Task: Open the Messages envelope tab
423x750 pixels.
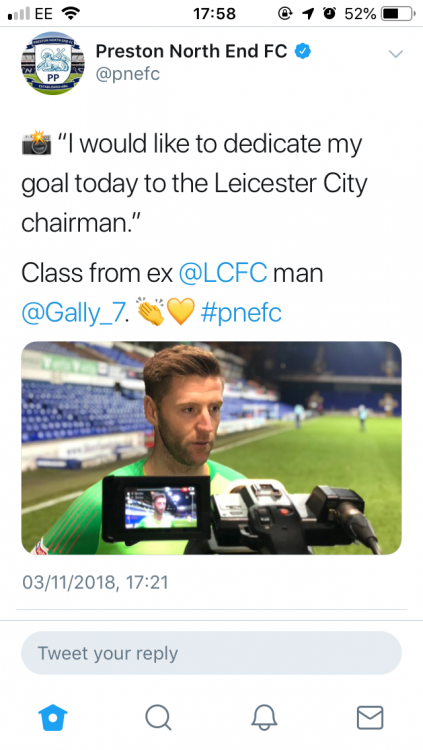Action: (x=370, y=717)
